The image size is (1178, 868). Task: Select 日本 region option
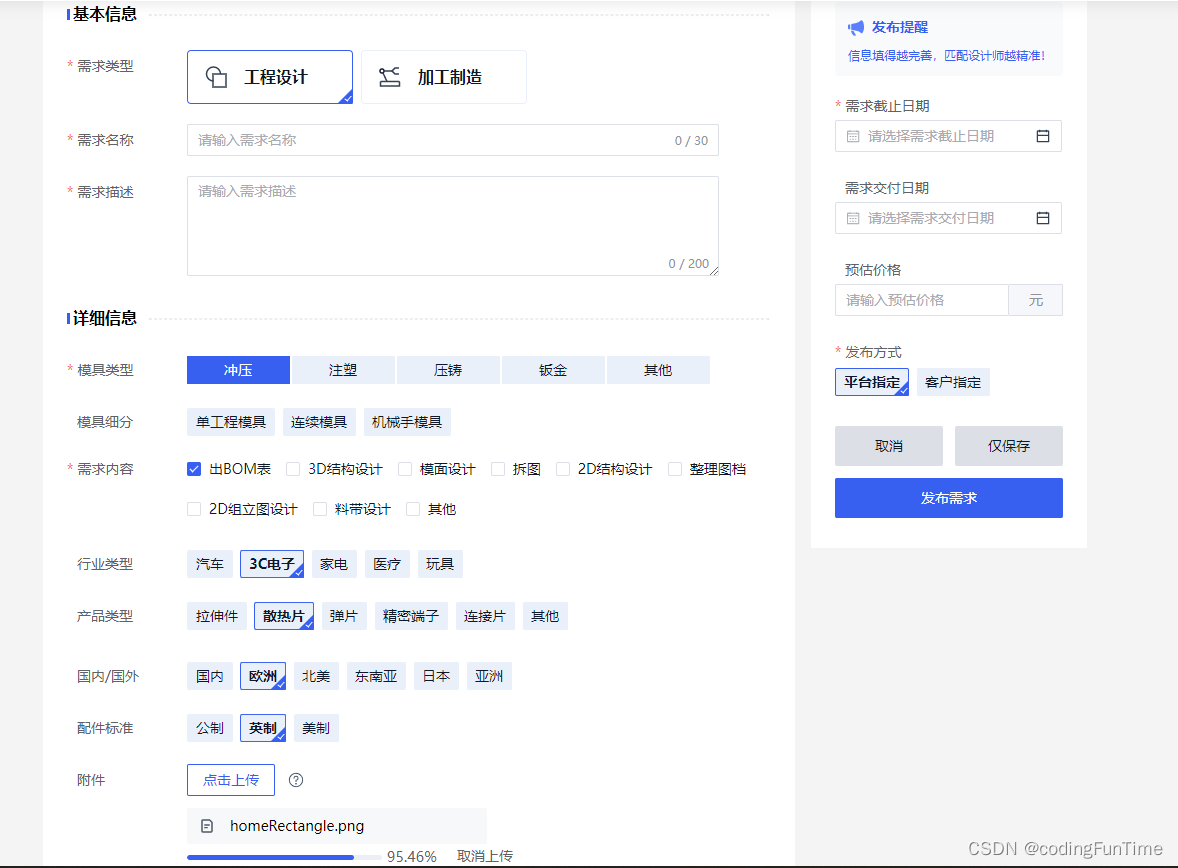click(436, 676)
